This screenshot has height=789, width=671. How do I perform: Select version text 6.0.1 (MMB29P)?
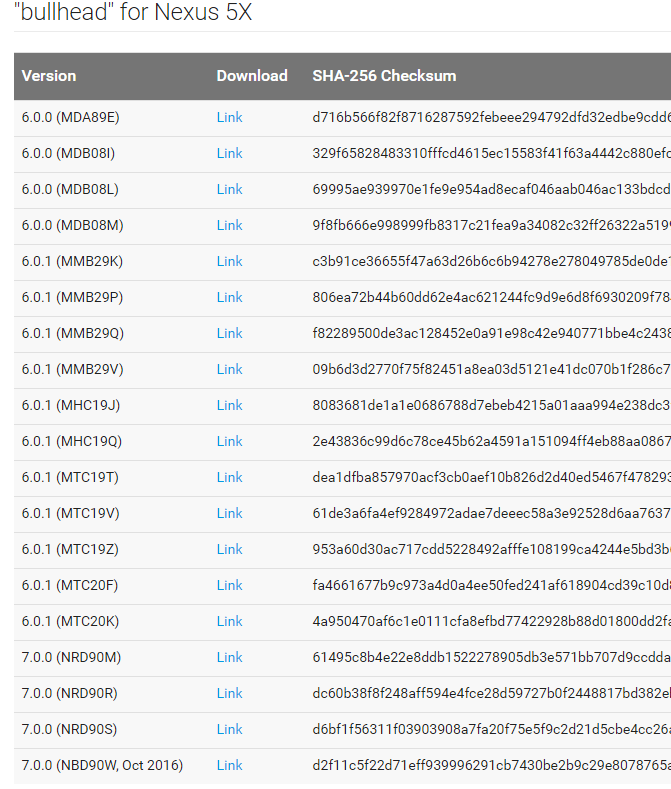click(x=72, y=297)
